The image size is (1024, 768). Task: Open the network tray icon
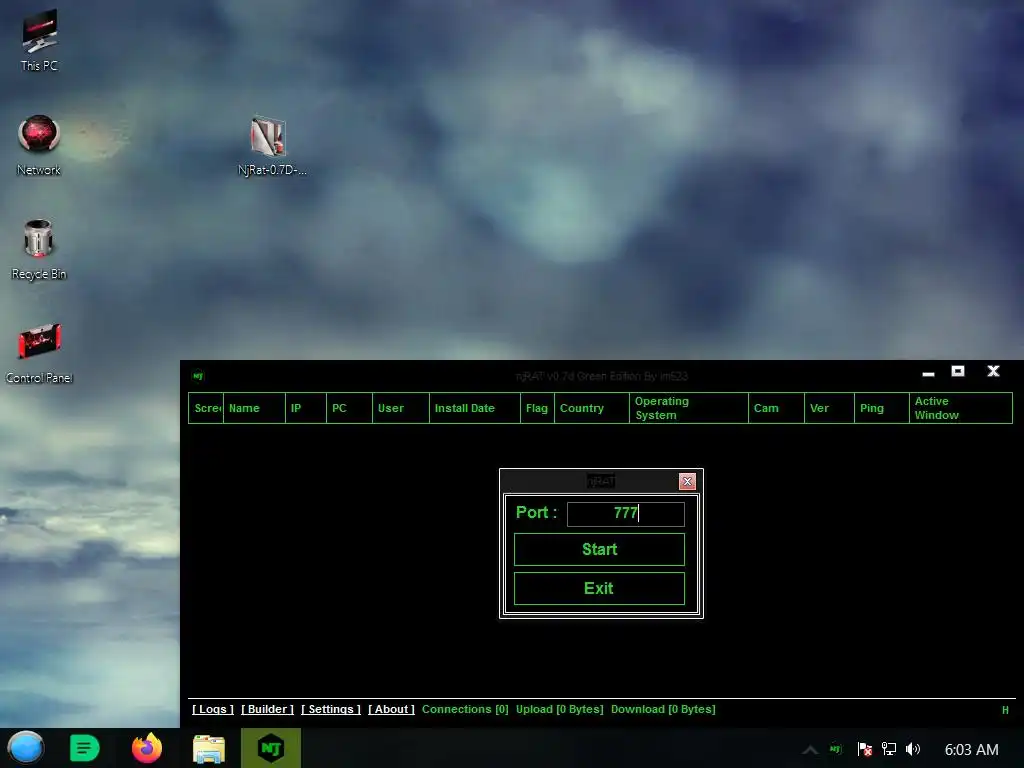889,749
